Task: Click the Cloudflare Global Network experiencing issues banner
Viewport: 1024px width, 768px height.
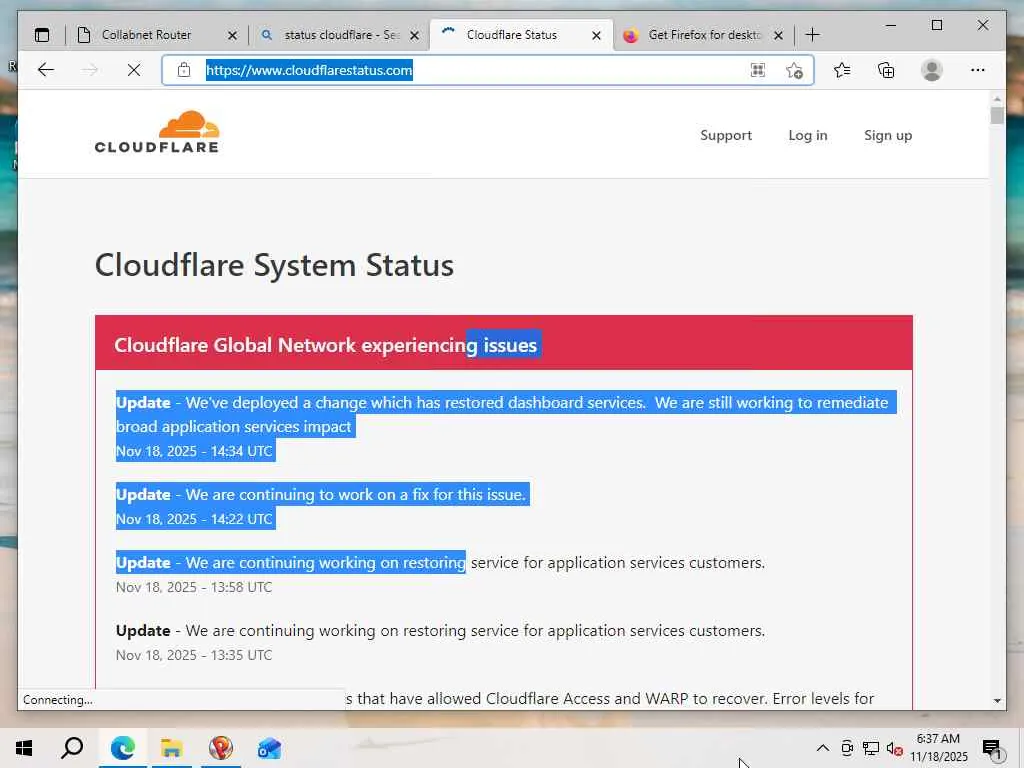Action: click(504, 344)
